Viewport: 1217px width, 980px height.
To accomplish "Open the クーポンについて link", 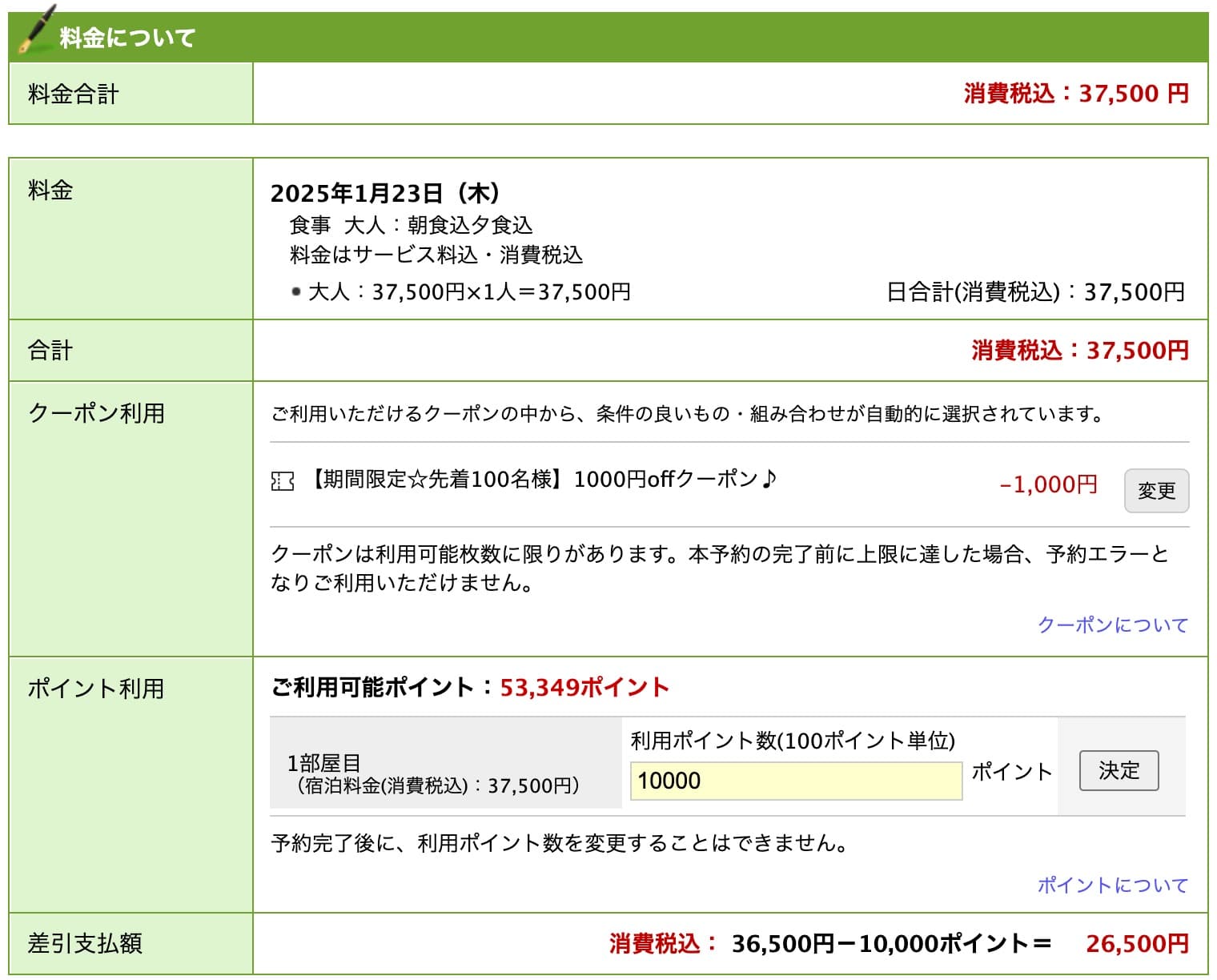I will (1112, 625).
